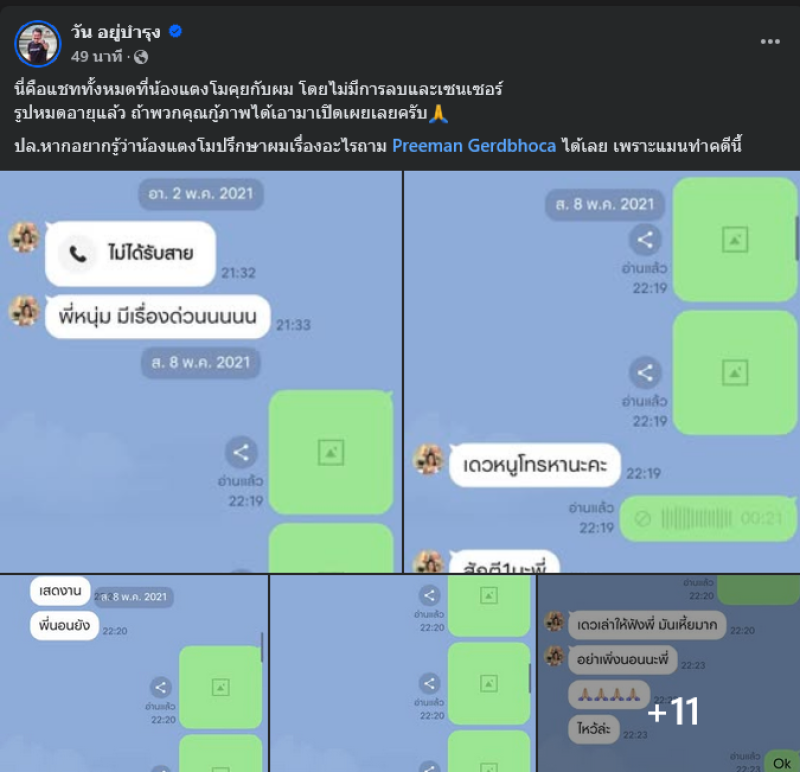Open bottom-left screenshot with พี่นอนยัง message
Image resolution: width=800 pixels, height=772 pixels.
pyautogui.click(x=134, y=673)
